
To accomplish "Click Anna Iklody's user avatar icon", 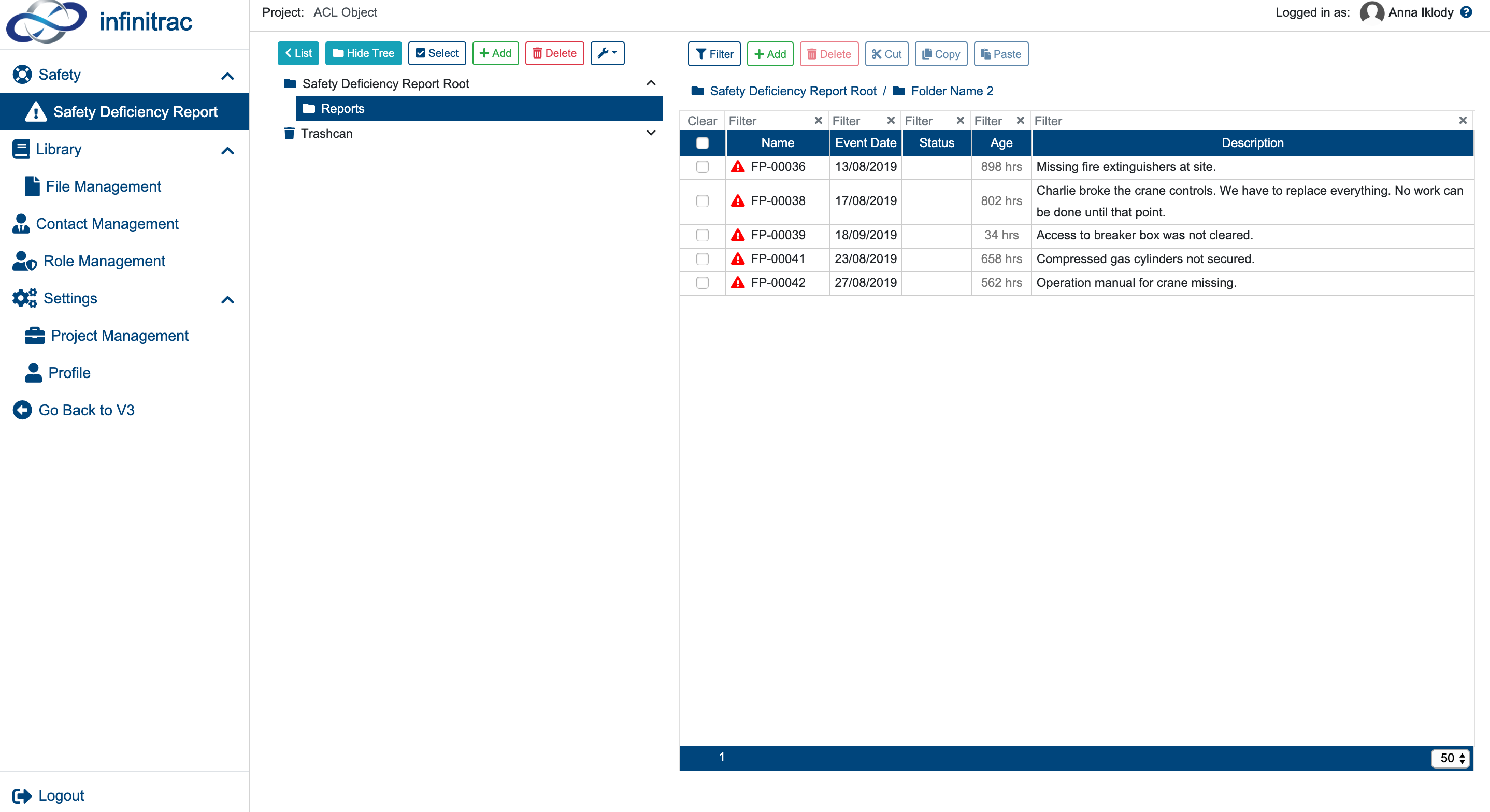I will coord(1371,12).
